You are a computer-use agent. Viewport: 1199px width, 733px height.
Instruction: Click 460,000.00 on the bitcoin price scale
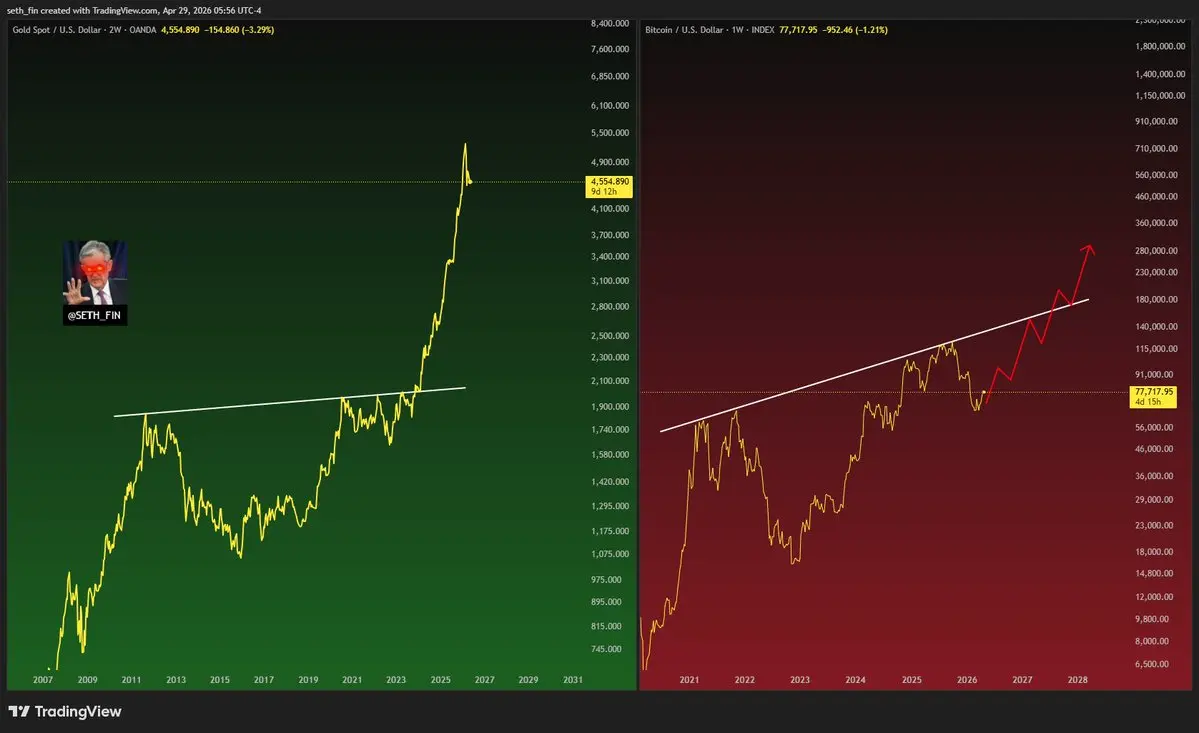[x=1156, y=196]
